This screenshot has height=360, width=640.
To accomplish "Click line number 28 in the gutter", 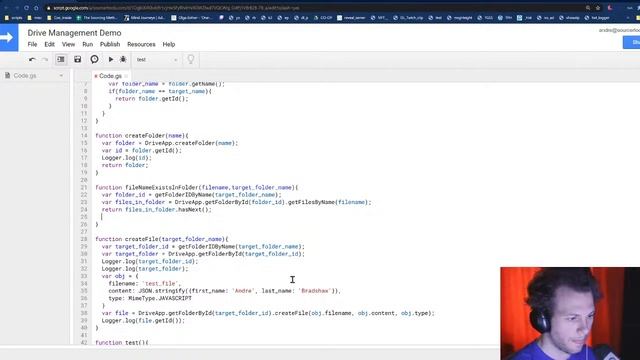I will point(84,239).
